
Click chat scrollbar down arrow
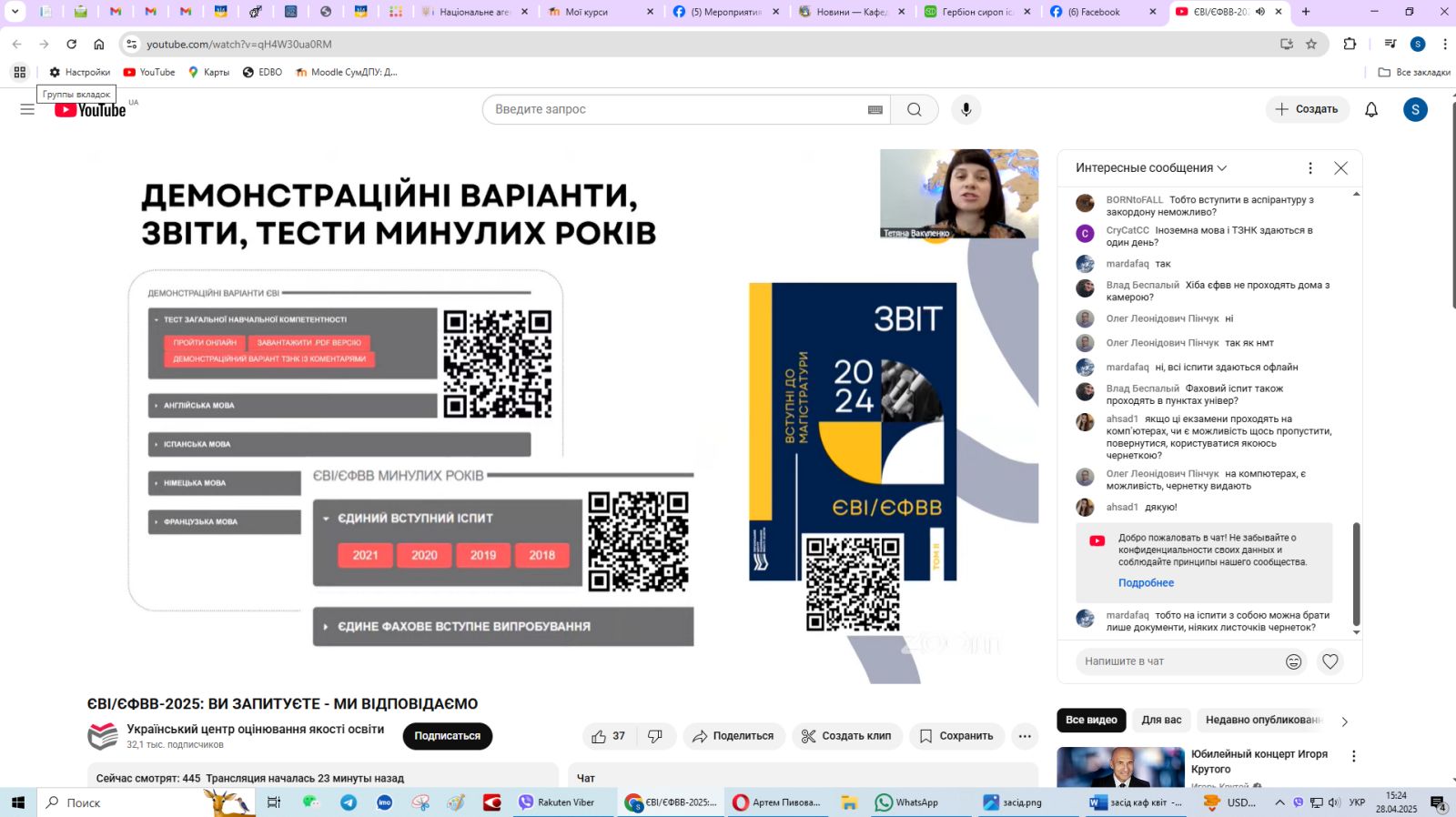click(x=1356, y=632)
